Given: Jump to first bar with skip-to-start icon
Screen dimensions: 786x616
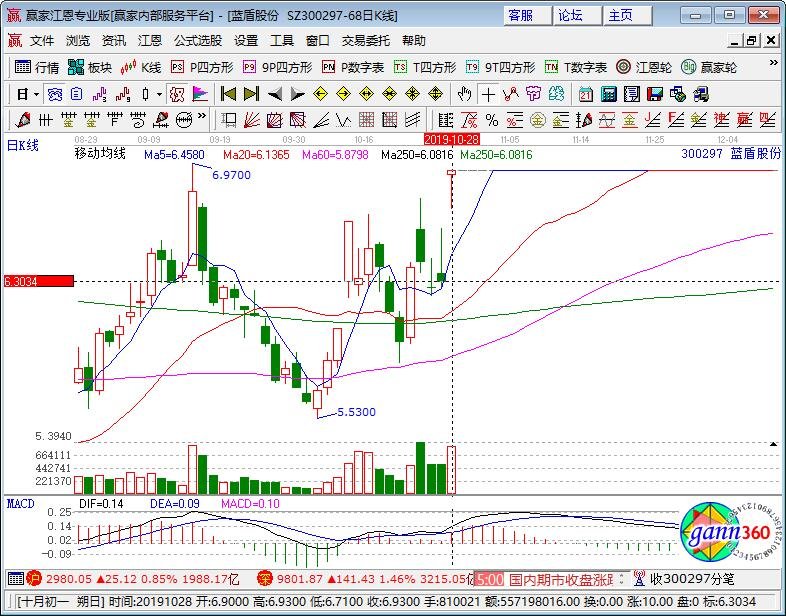Looking at the screenshot, I should [228, 94].
